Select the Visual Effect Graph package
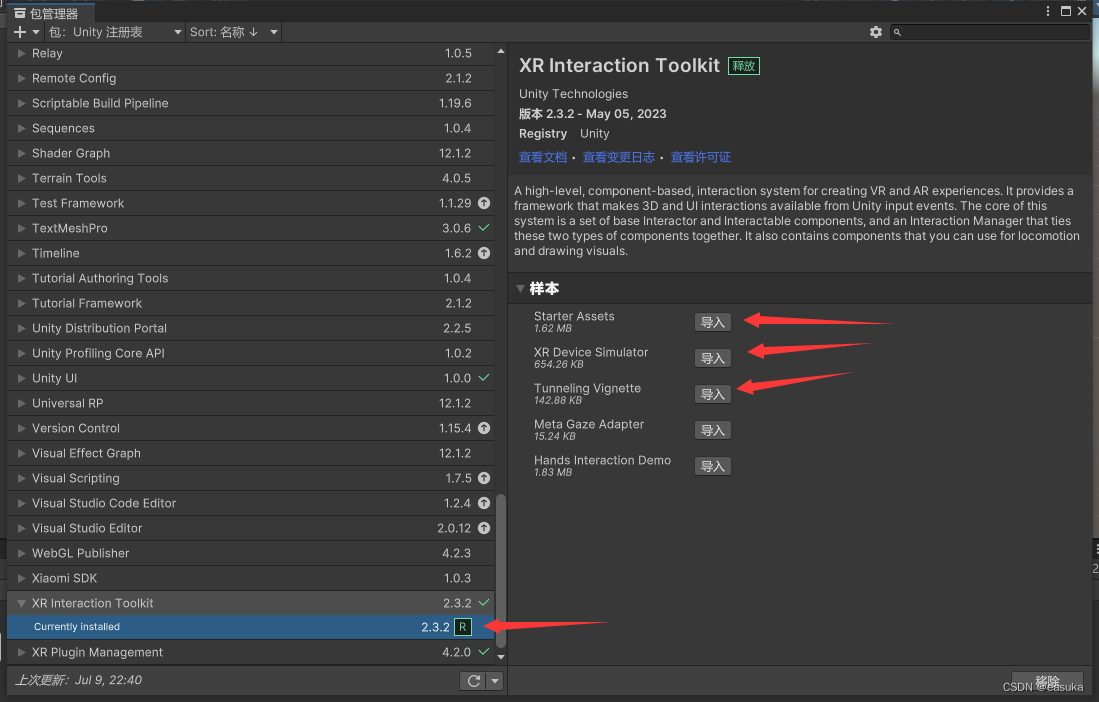Viewport: 1099px width, 702px height. tap(250, 453)
